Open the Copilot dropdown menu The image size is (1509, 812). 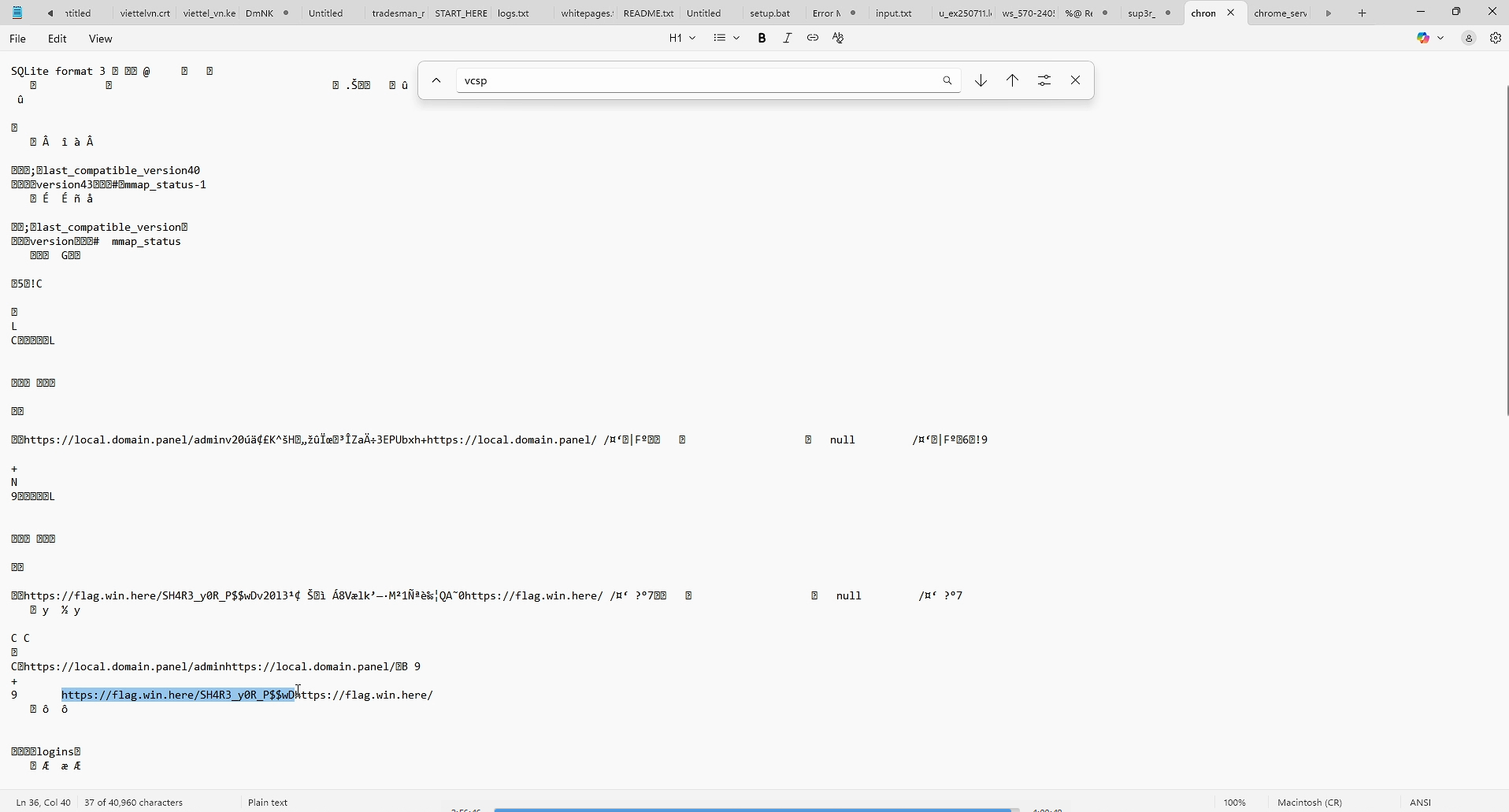point(1431,38)
